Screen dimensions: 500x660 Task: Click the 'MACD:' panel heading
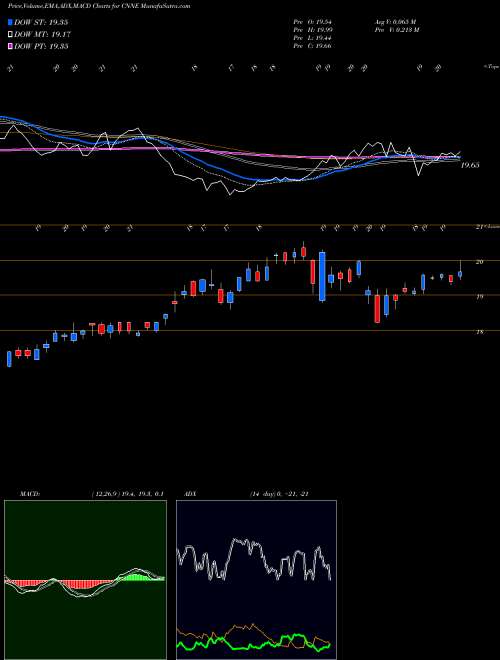coord(29,494)
